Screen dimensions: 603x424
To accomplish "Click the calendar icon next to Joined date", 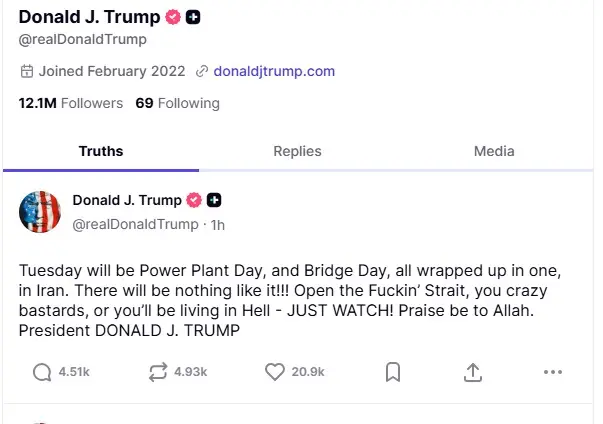I will 26,72.
